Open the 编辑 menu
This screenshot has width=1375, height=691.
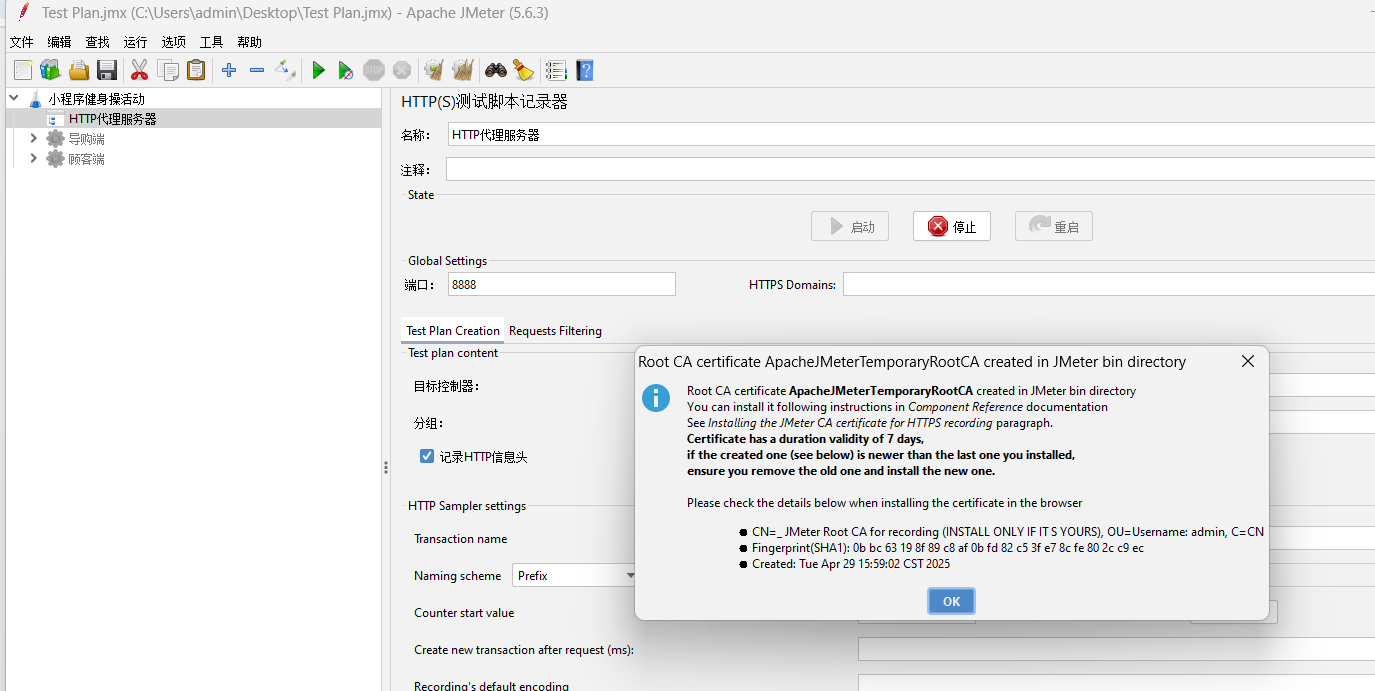tap(59, 42)
